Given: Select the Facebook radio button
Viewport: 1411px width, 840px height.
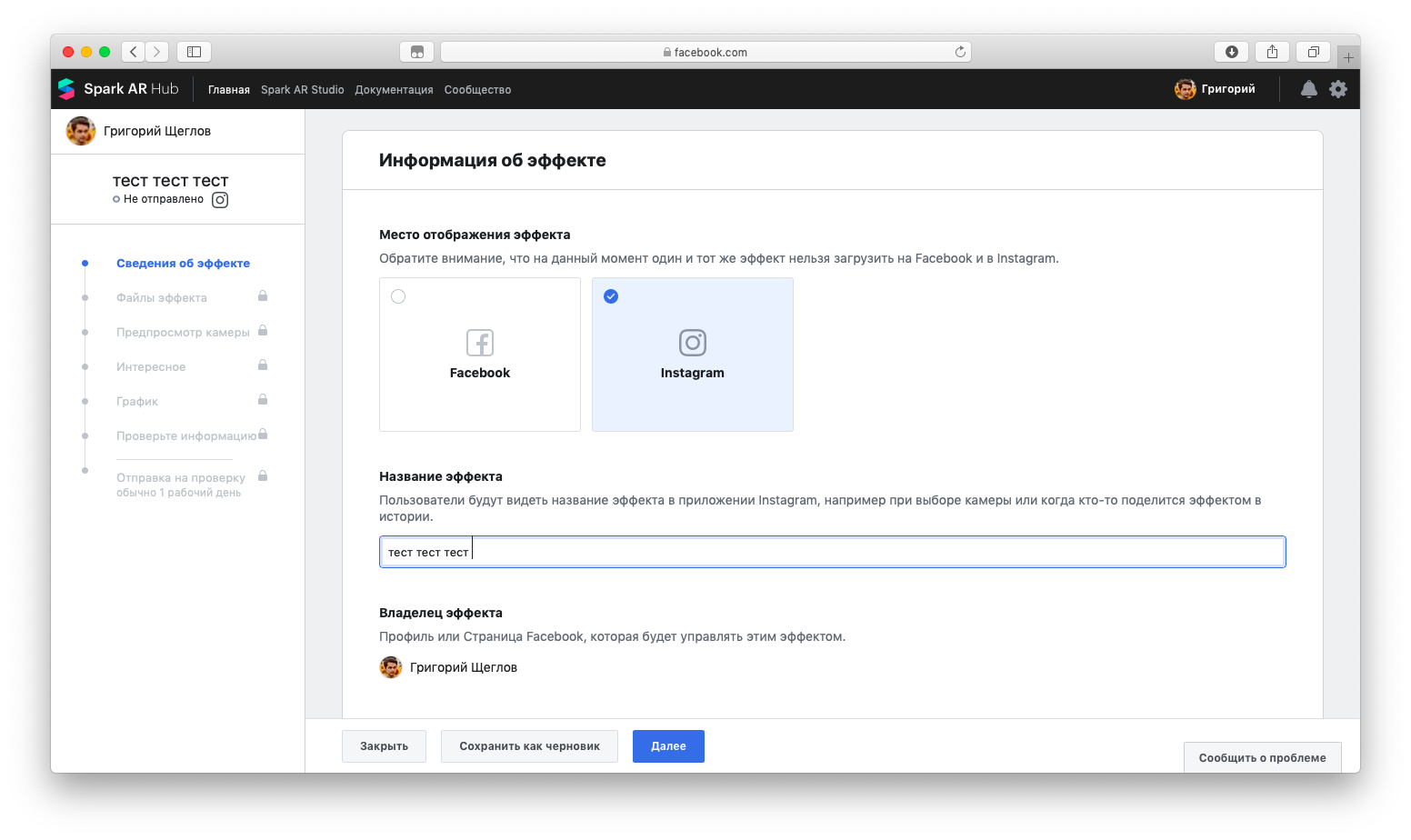Looking at the screenshot, I should (398, 296).
